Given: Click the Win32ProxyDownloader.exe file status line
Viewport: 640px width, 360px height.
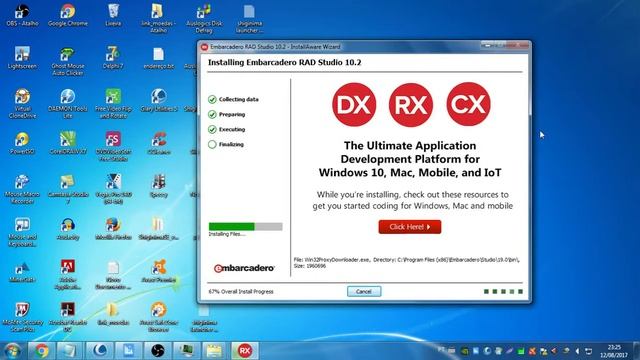Looking at the screenshot, I should pos(407,262).
